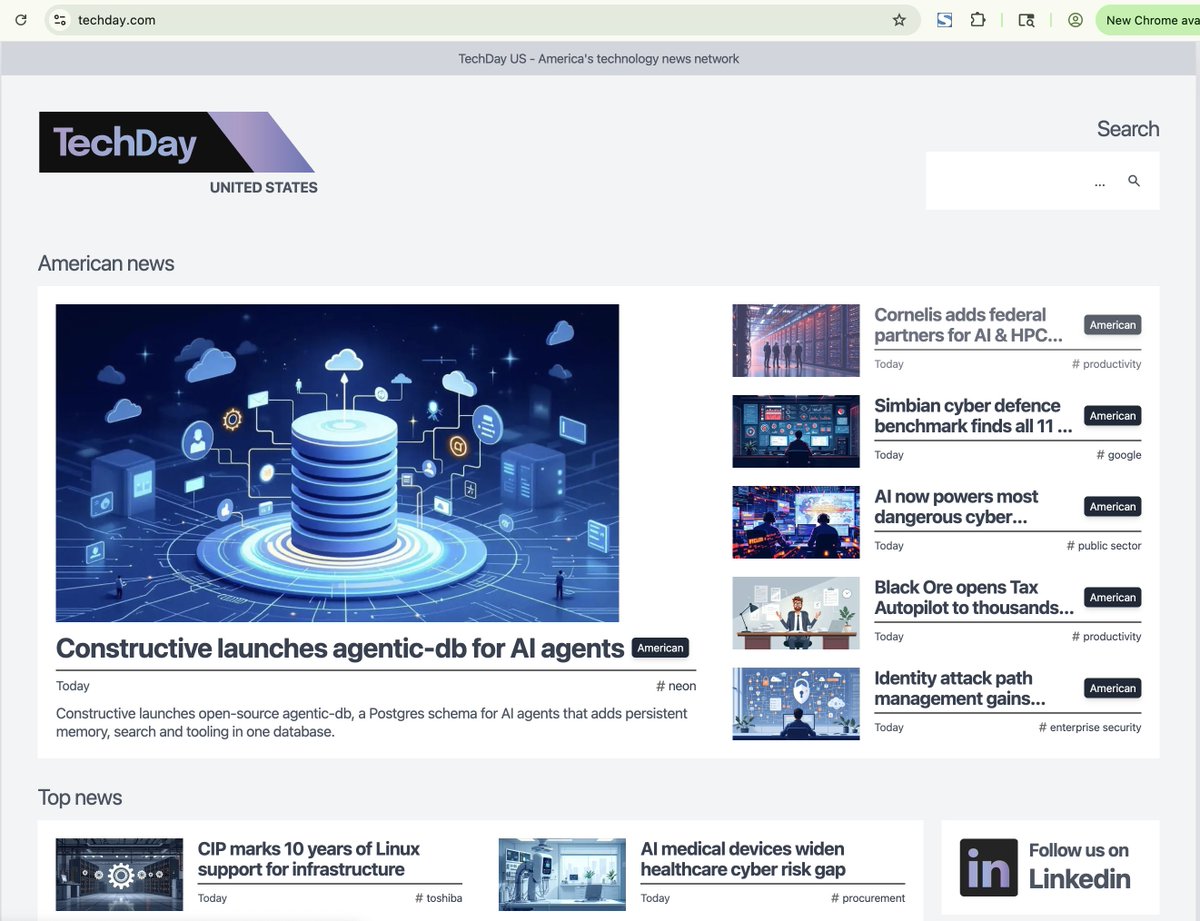Bookmark this page with the star icon
This screenshot has width=1200, height=921.
tap(899, 20)
